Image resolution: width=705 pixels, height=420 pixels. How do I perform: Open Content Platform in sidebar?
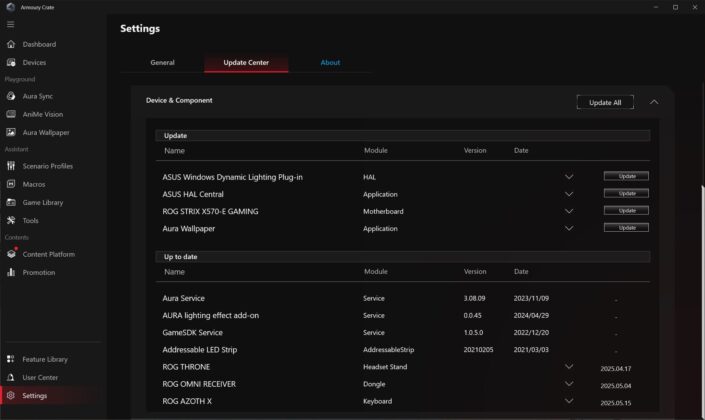pos(49,254)
